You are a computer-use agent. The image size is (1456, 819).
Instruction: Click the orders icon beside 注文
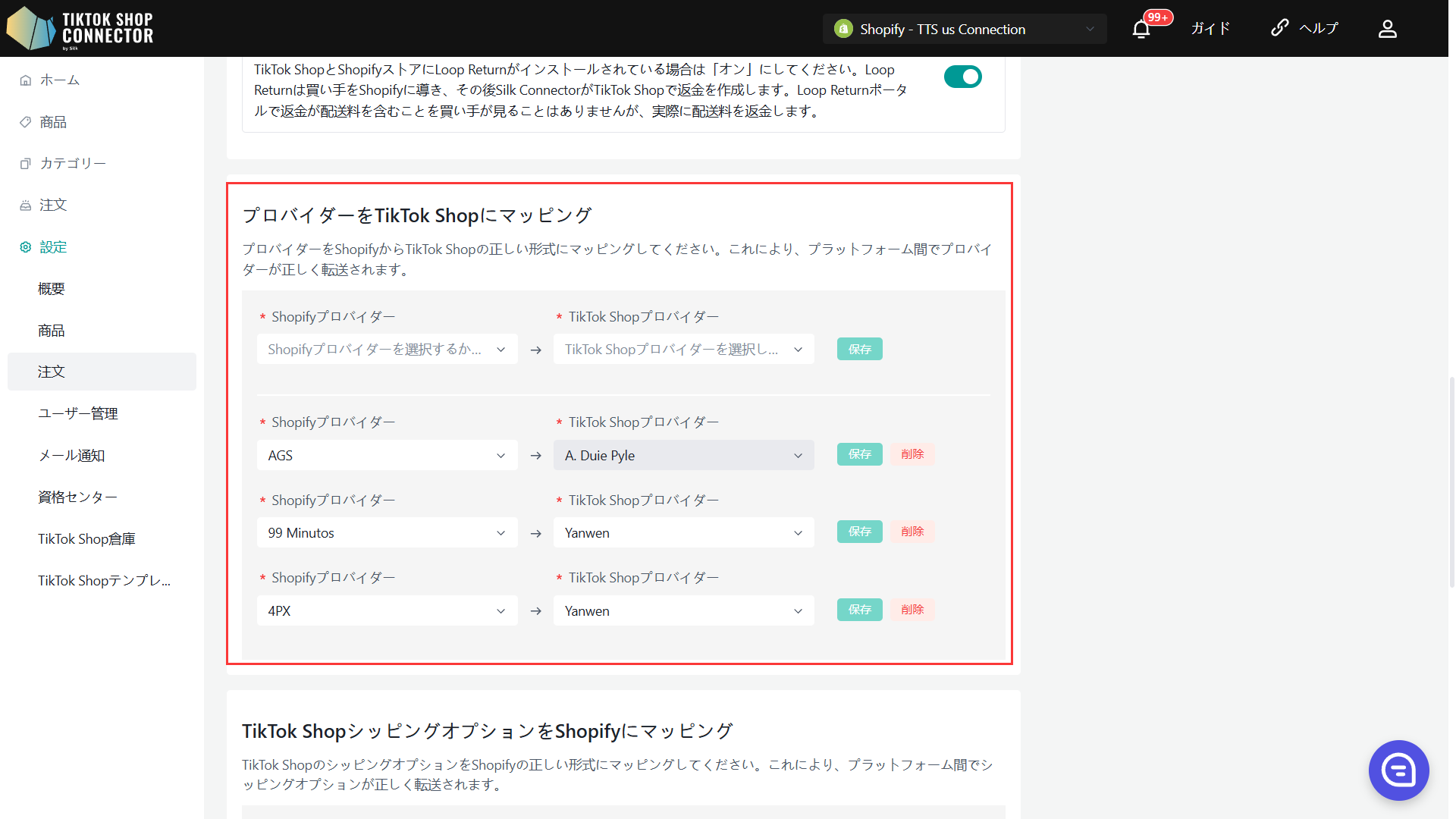coord(26,206)
